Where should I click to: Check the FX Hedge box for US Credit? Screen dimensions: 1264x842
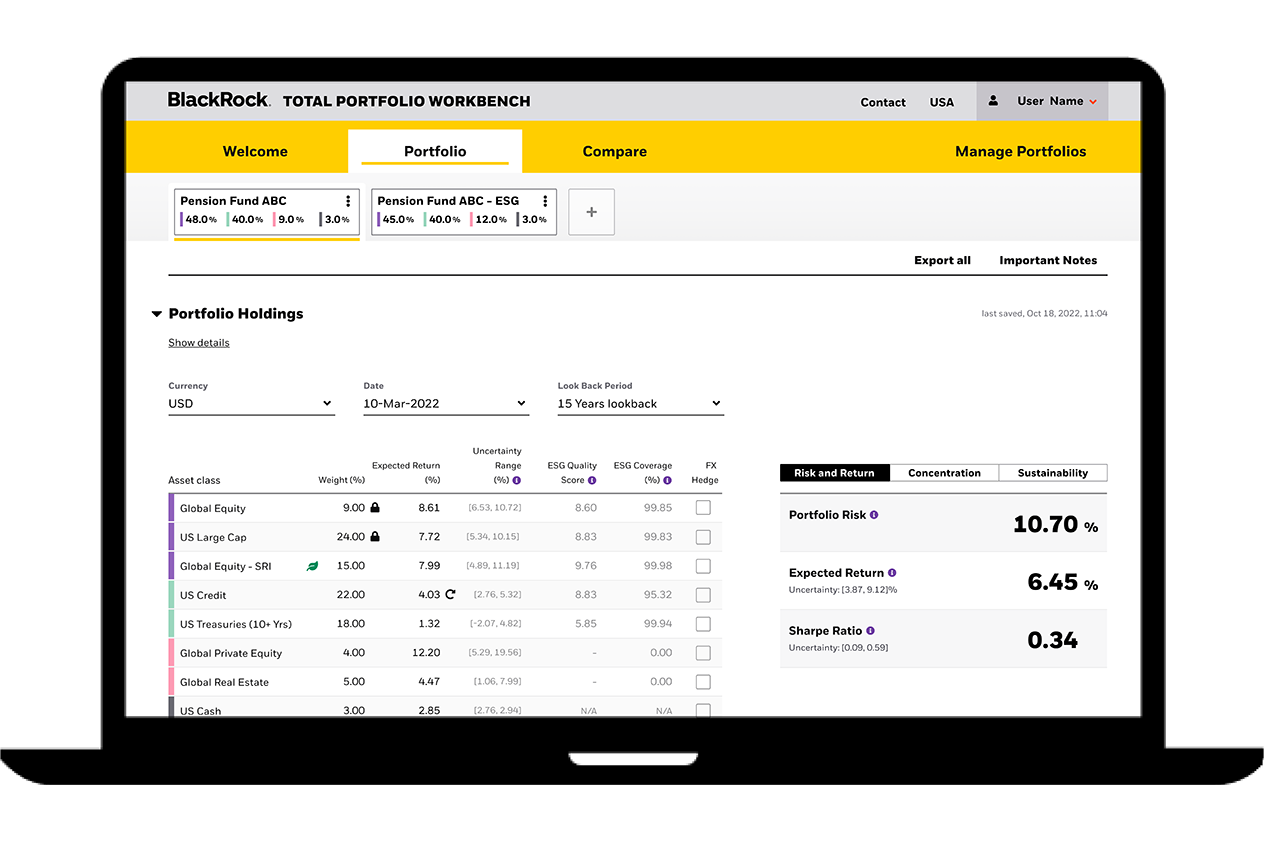click(x=703, y=595)
